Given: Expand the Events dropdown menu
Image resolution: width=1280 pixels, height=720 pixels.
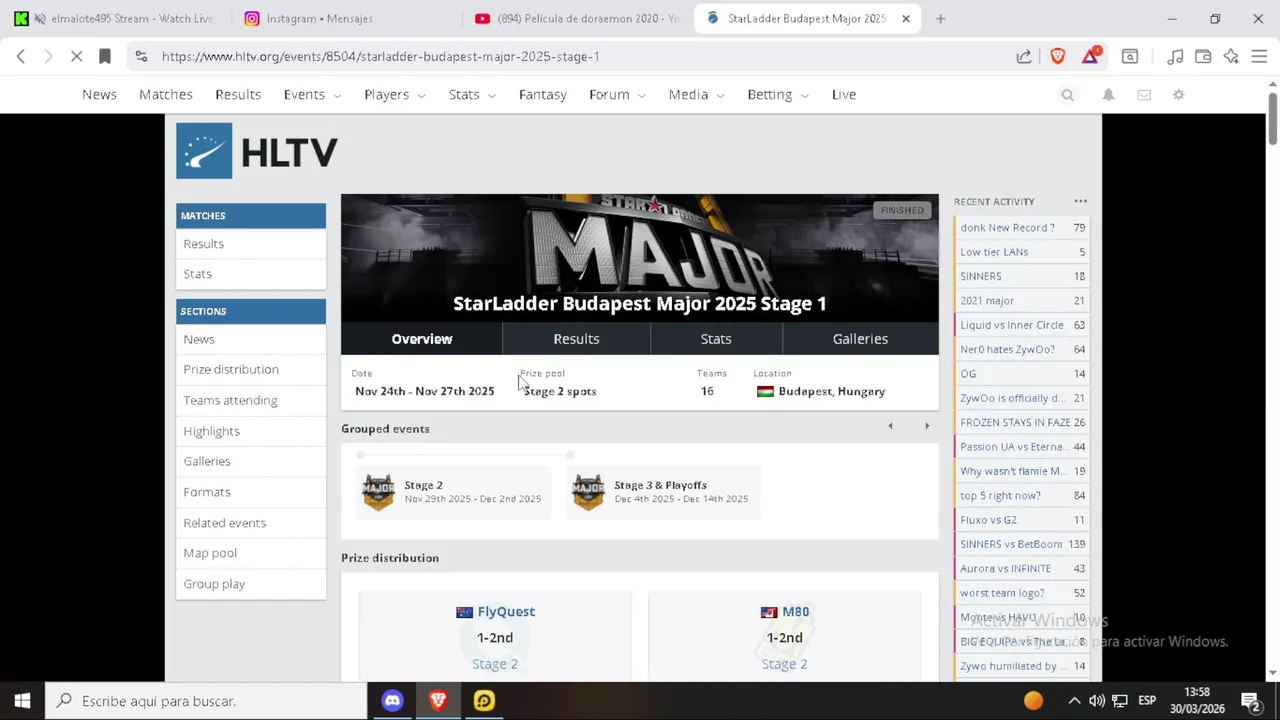Looking at the screenshot, I should point(312,95).
